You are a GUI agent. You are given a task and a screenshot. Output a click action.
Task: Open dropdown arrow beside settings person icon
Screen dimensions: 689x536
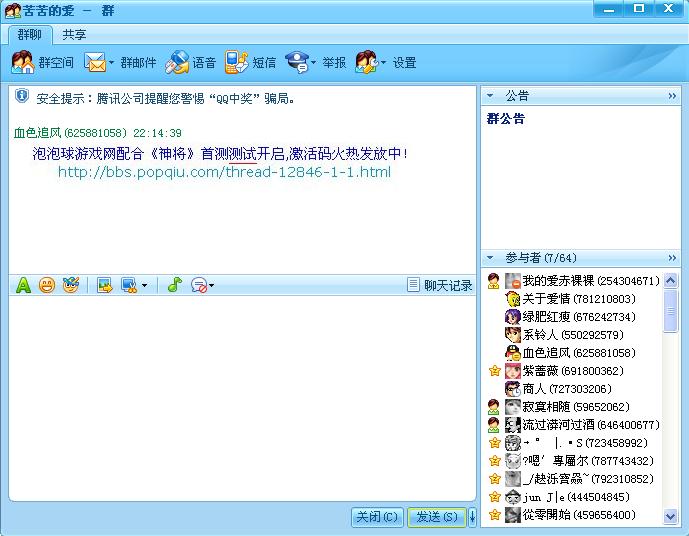tap(383, 63)
